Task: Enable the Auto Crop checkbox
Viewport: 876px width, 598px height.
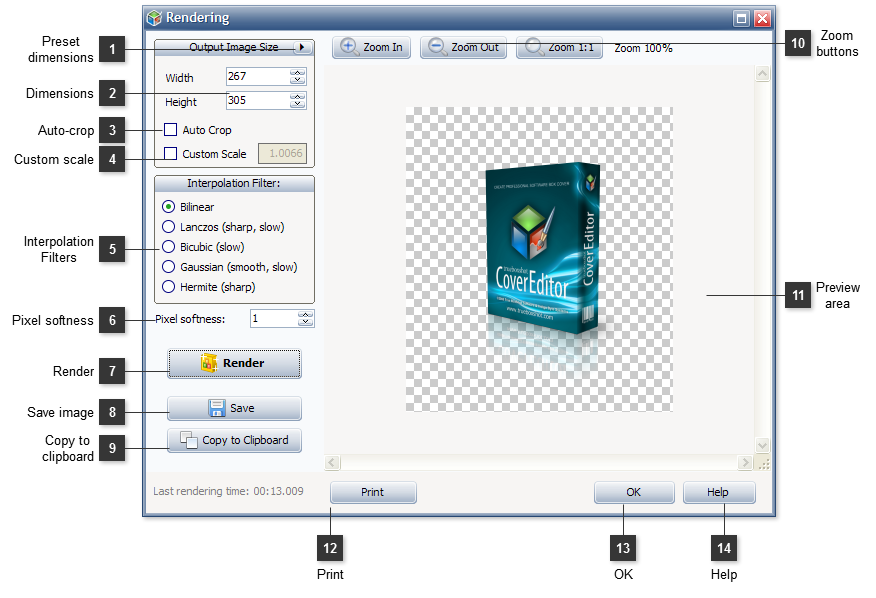Action: tap(170, 130)
